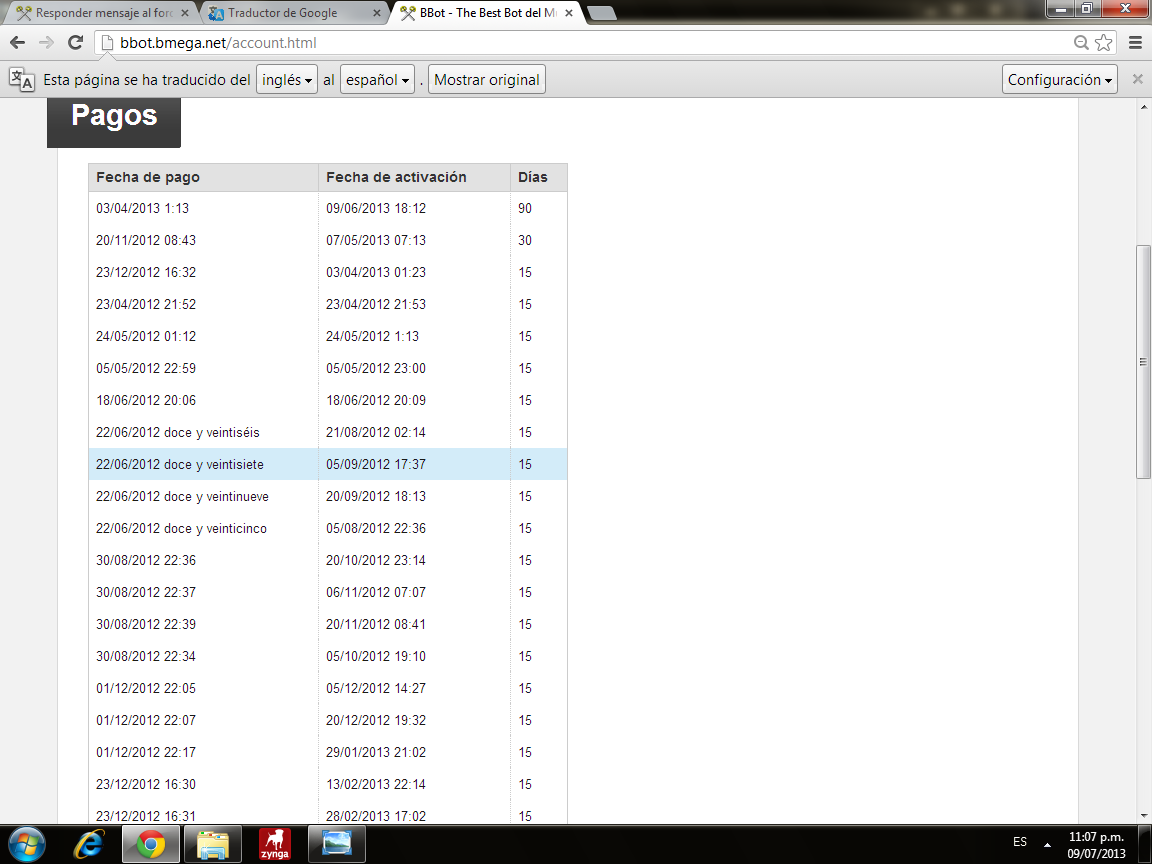Open a new browser tab
The image size is (1152, 864).
click(x=601, y=13)
